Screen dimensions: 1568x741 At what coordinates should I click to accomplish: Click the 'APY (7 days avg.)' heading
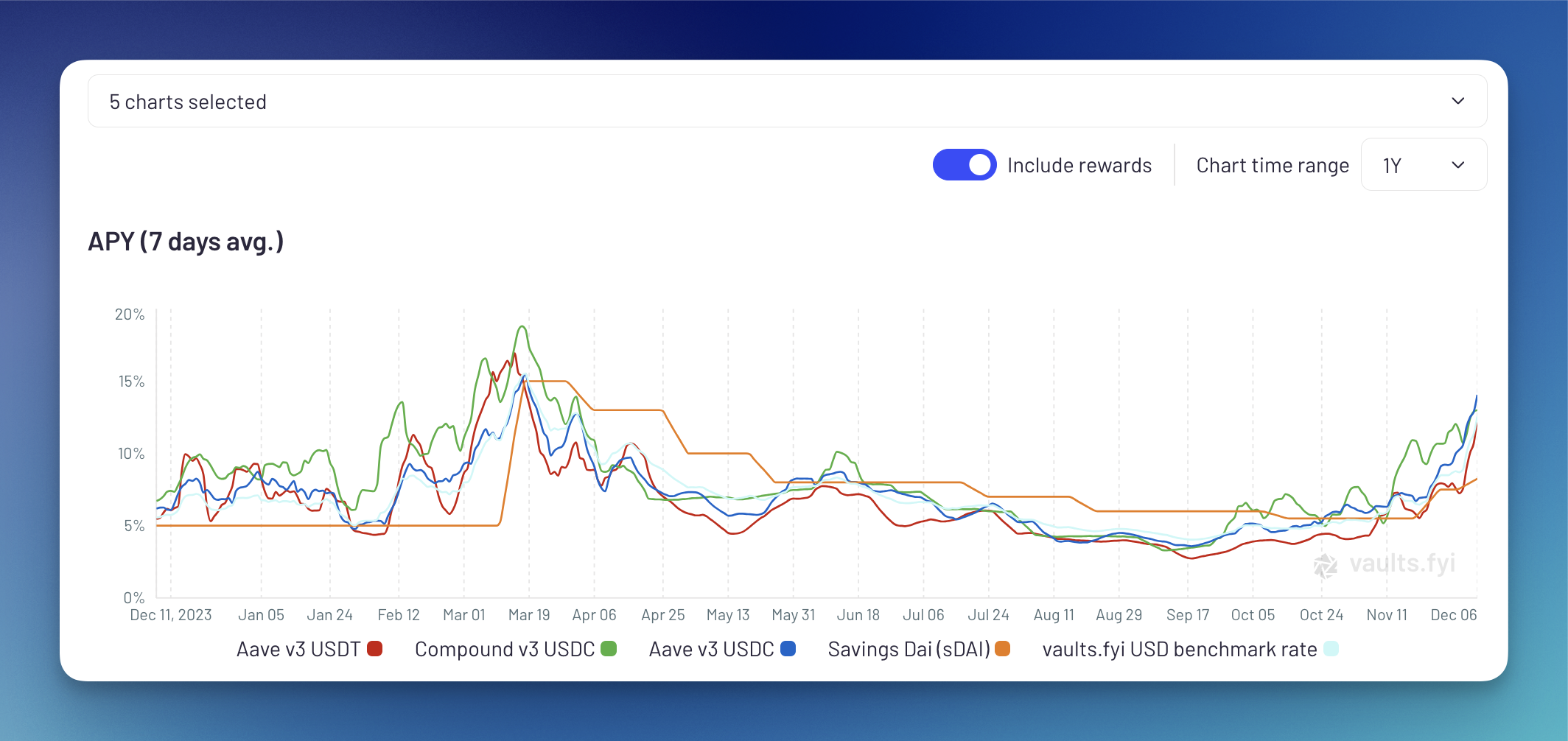pos(186,242)
